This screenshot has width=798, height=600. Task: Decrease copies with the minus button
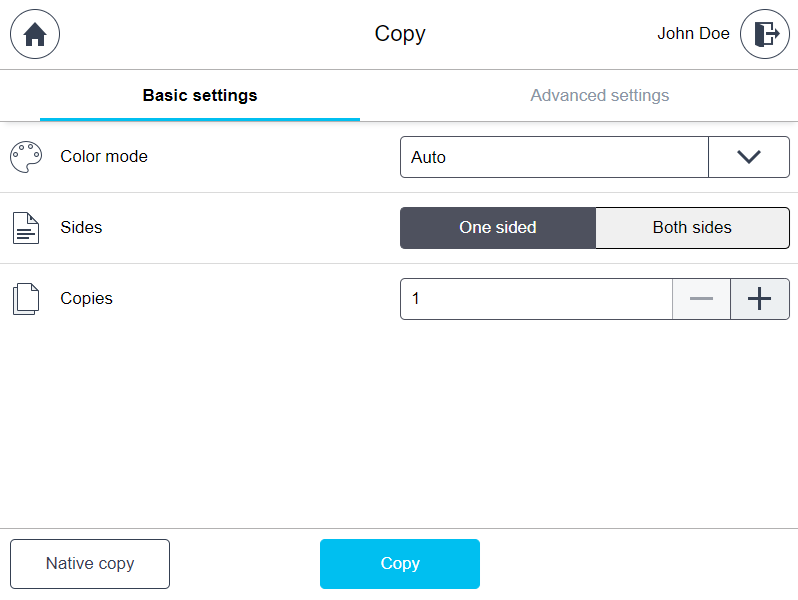(701, 299)
